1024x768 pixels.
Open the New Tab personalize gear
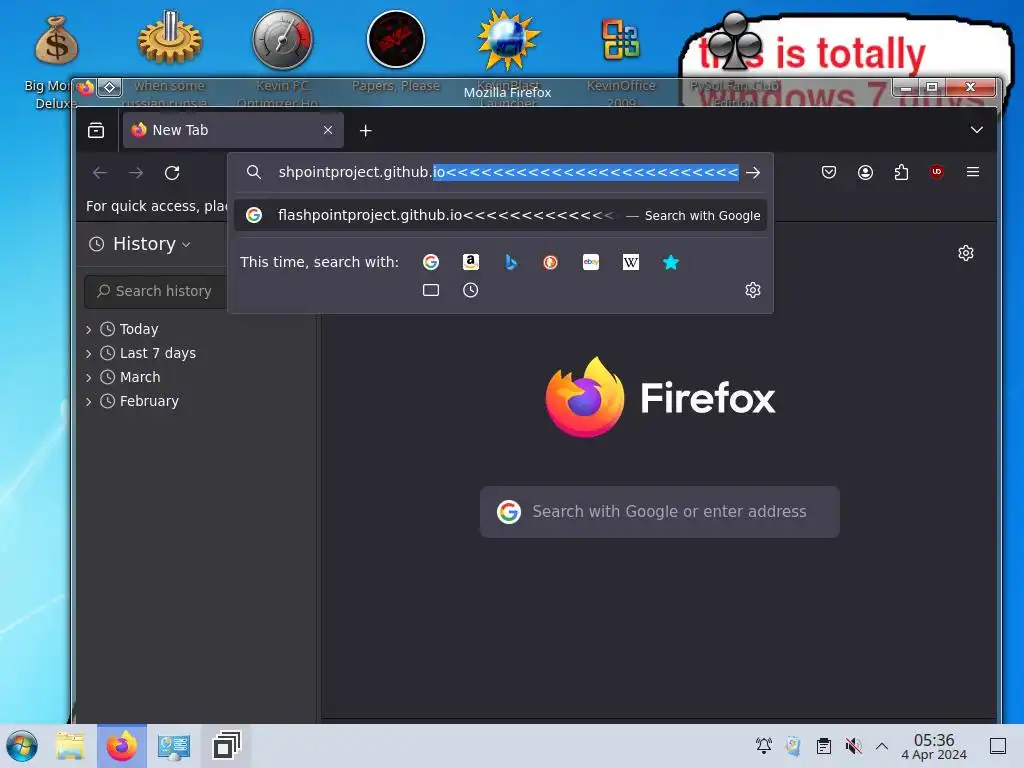966,253
